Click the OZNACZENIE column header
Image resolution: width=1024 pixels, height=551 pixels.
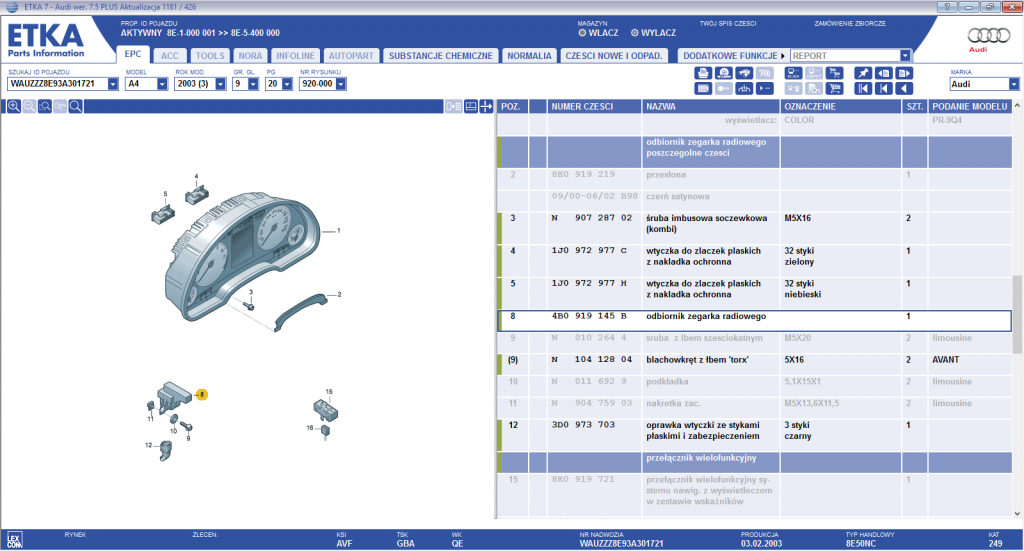click(x=840, y=106)
